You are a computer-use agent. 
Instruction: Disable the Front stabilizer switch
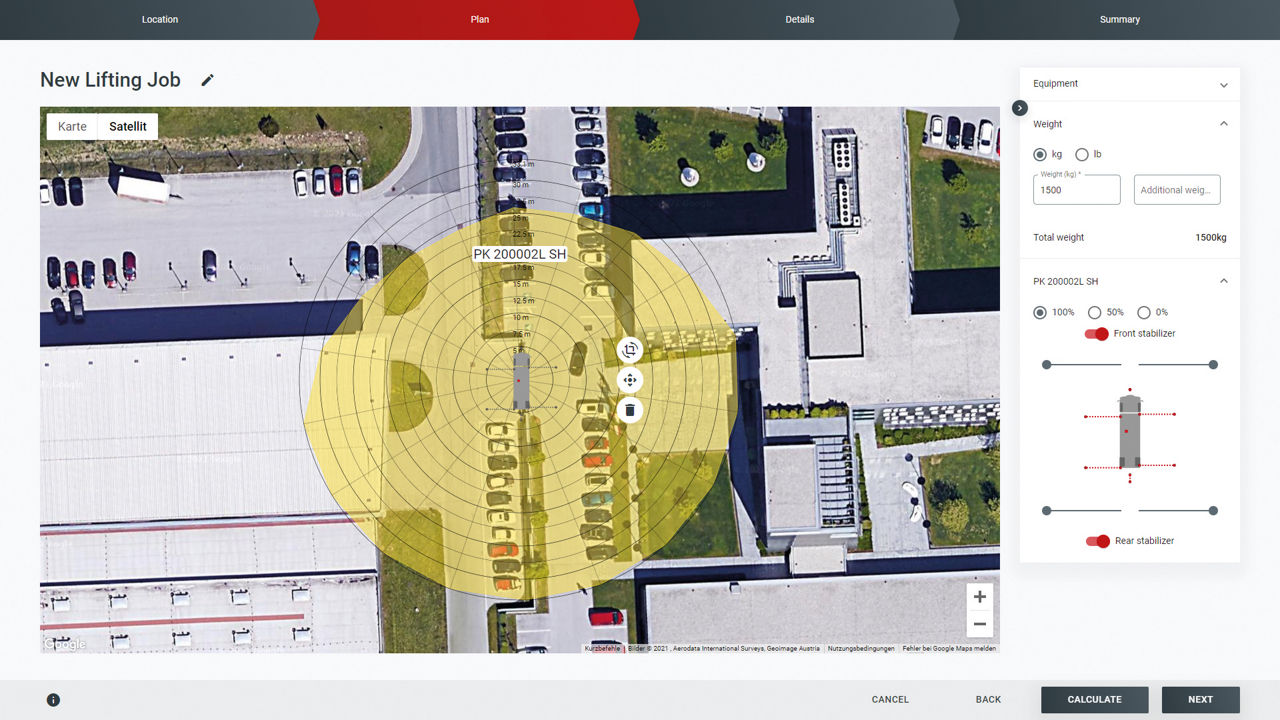(x=1097, y=334)
